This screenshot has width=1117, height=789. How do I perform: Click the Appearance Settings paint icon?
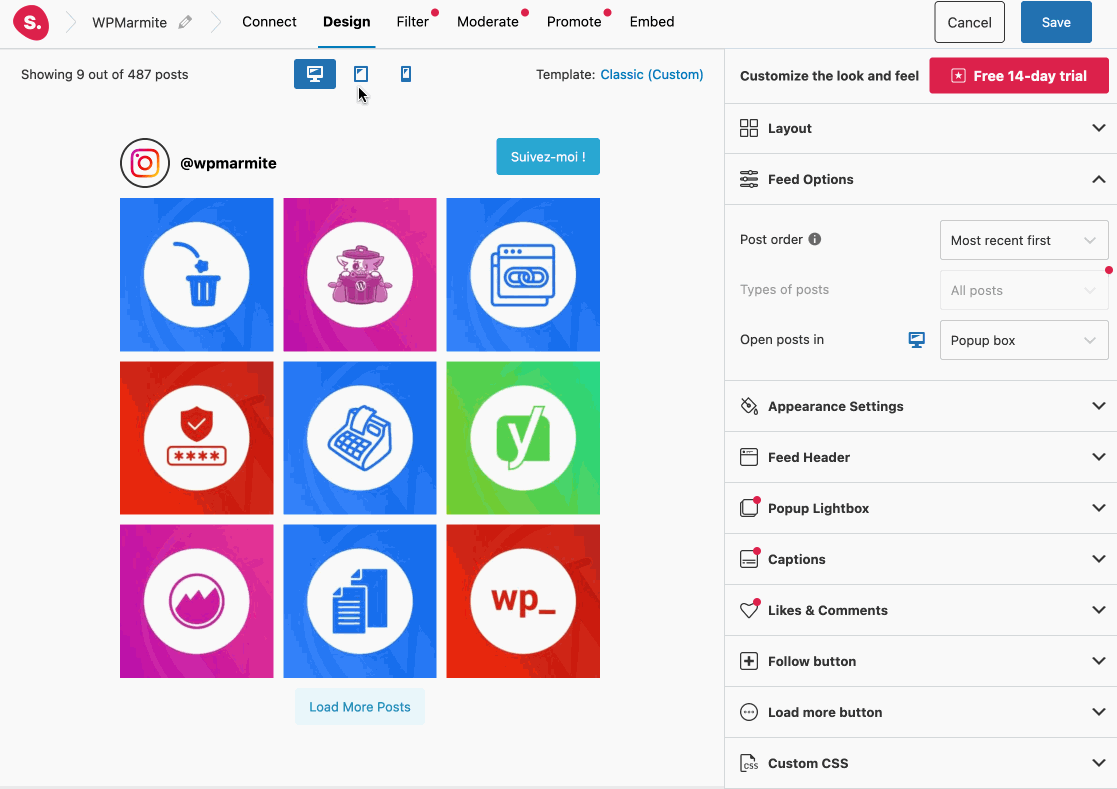(x=749, y=406)
